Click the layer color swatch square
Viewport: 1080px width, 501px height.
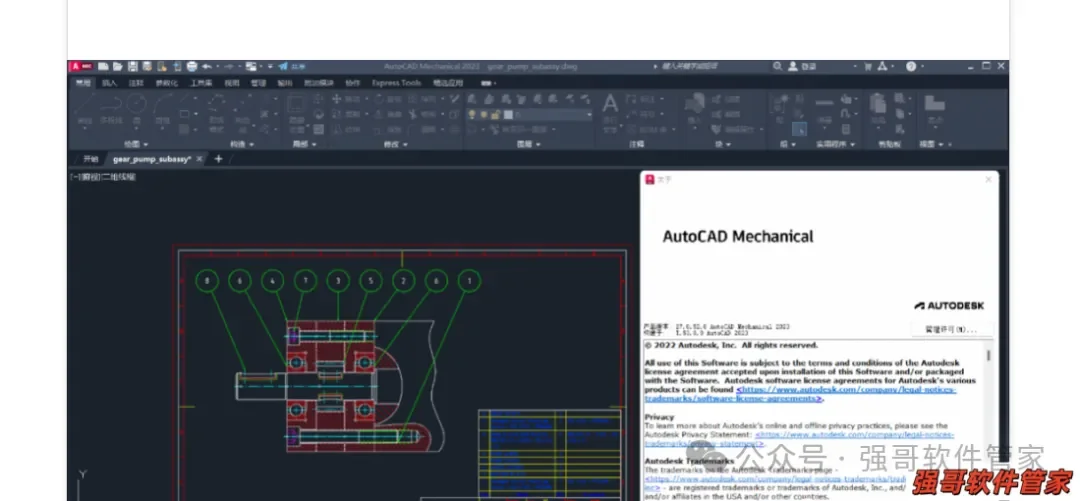point(508,114)
